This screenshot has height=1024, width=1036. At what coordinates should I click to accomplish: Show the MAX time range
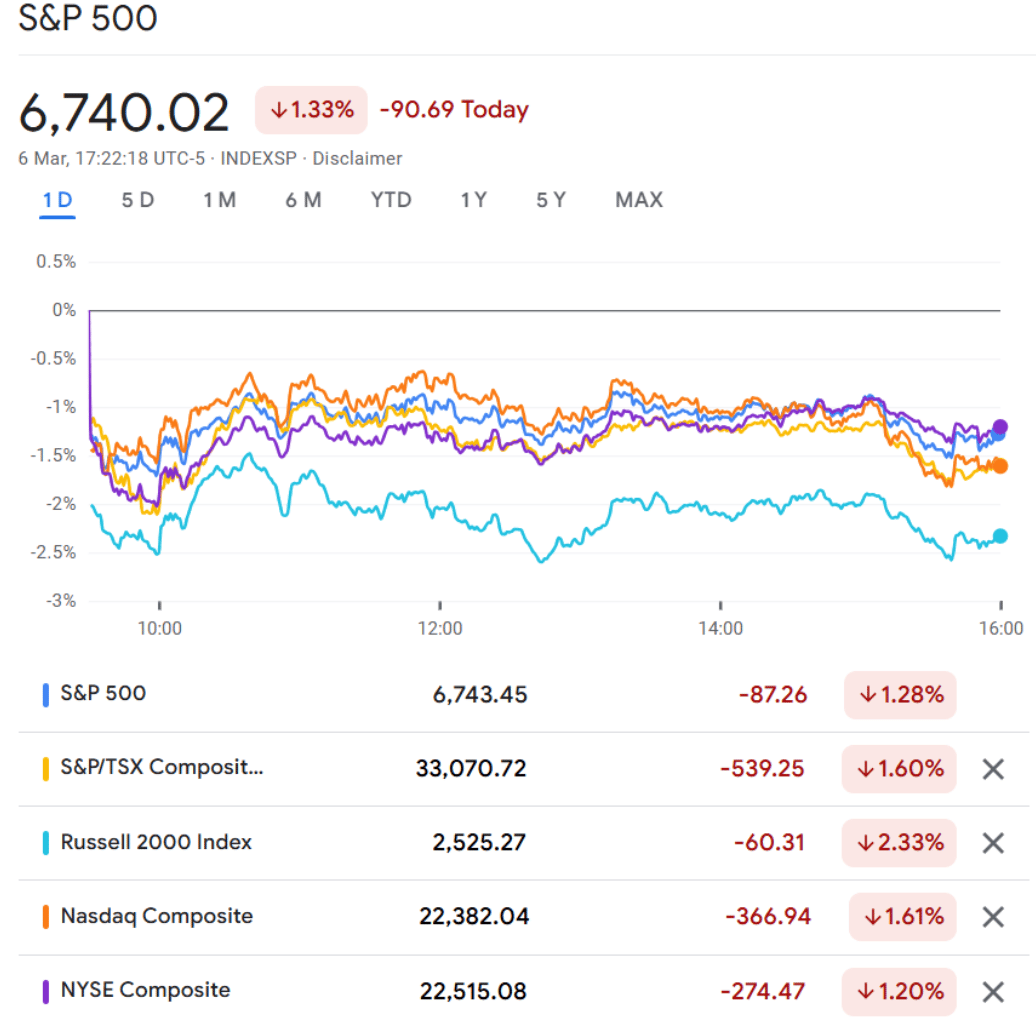click(x=639, y=200)
